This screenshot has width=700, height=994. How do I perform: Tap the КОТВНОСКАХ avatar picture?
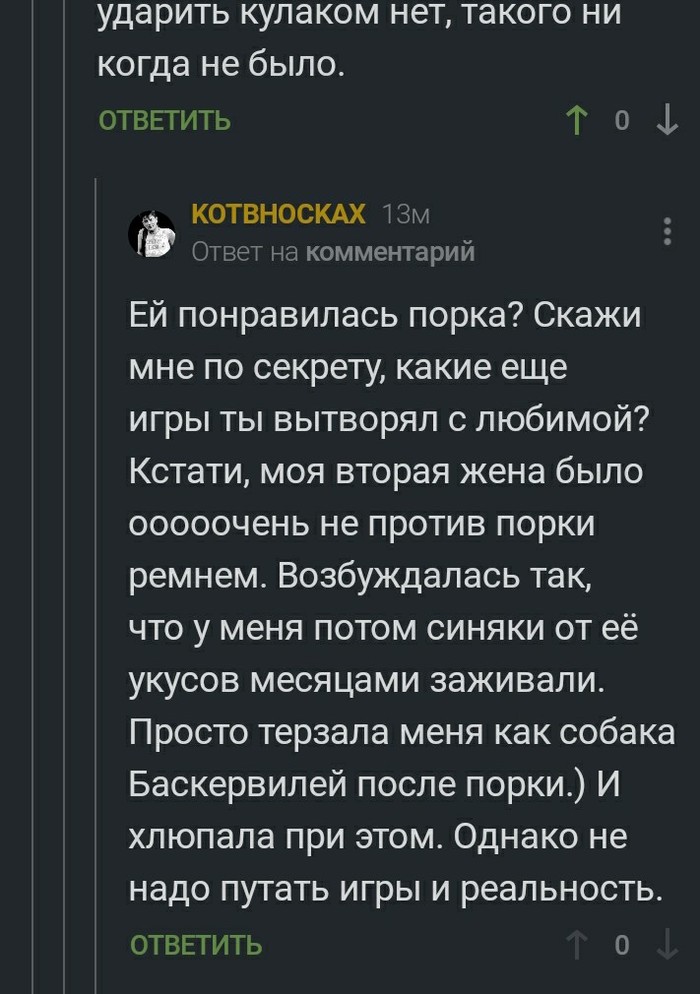coord(152,234)
